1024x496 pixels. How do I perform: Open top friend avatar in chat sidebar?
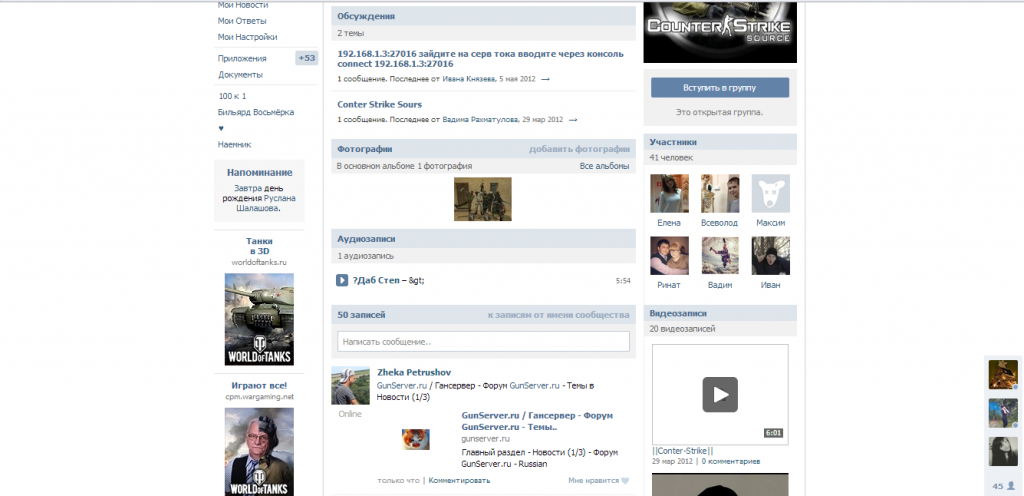tap(1003, 374)
